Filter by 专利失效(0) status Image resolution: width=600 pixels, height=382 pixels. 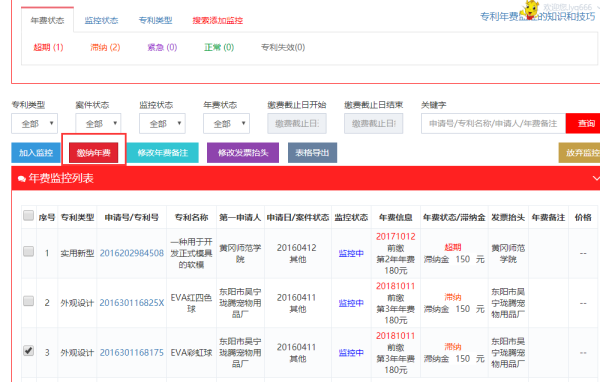pyautogui.click(x=283, y=47)
